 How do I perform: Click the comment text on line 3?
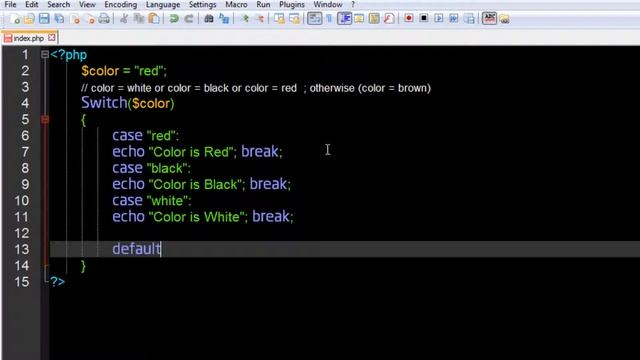point(256,88)
